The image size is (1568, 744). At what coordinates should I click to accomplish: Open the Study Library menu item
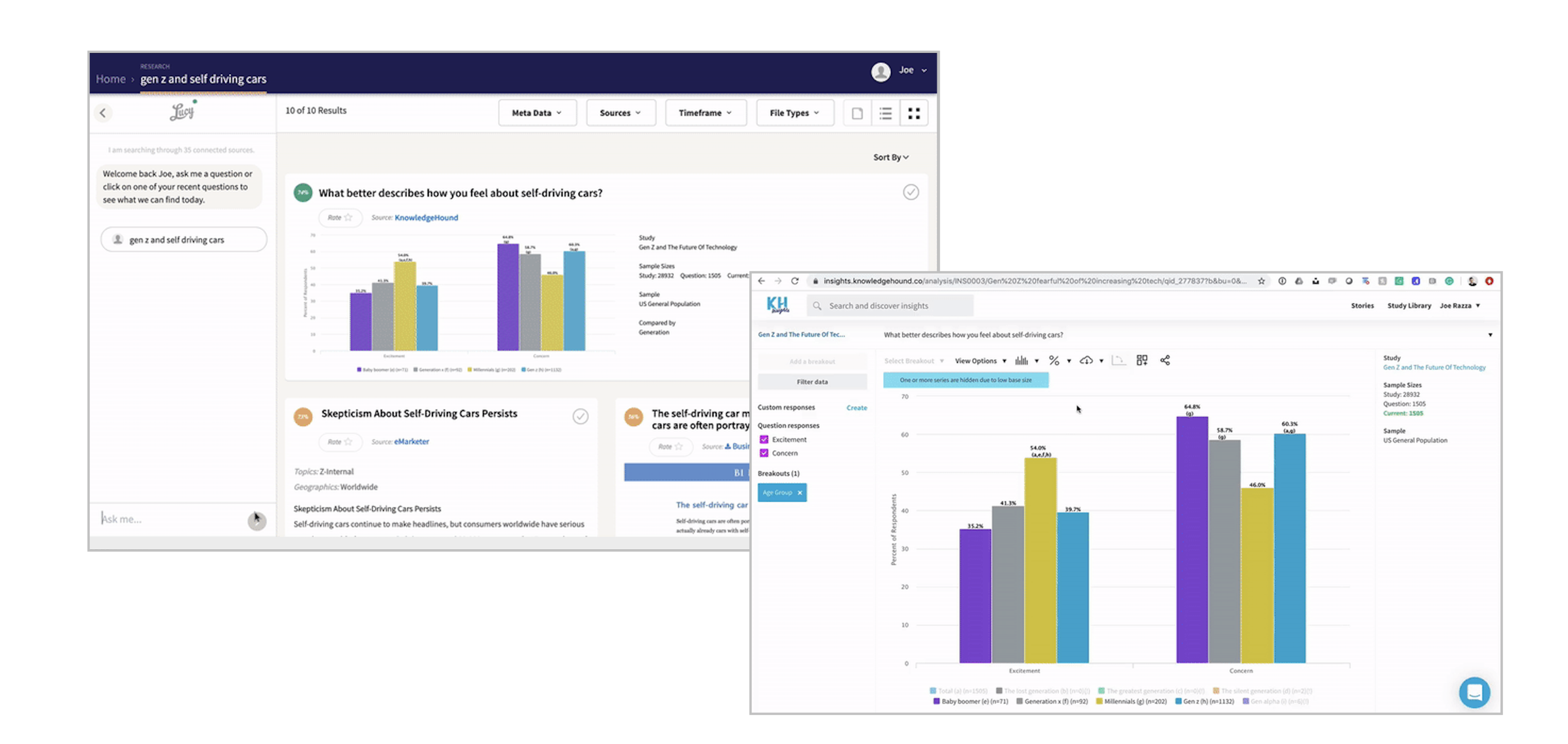1409,306
